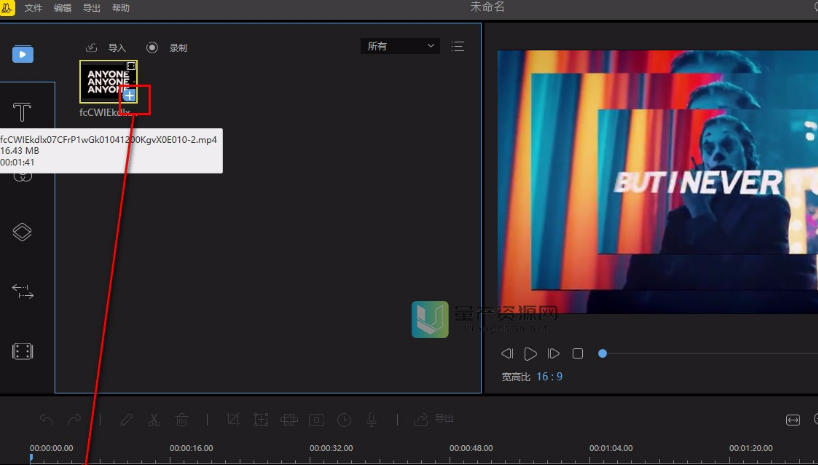Viewport: 818px width, 465px height.
Task: Start voiceover with the microphone icon
Action: pos(371,420)
